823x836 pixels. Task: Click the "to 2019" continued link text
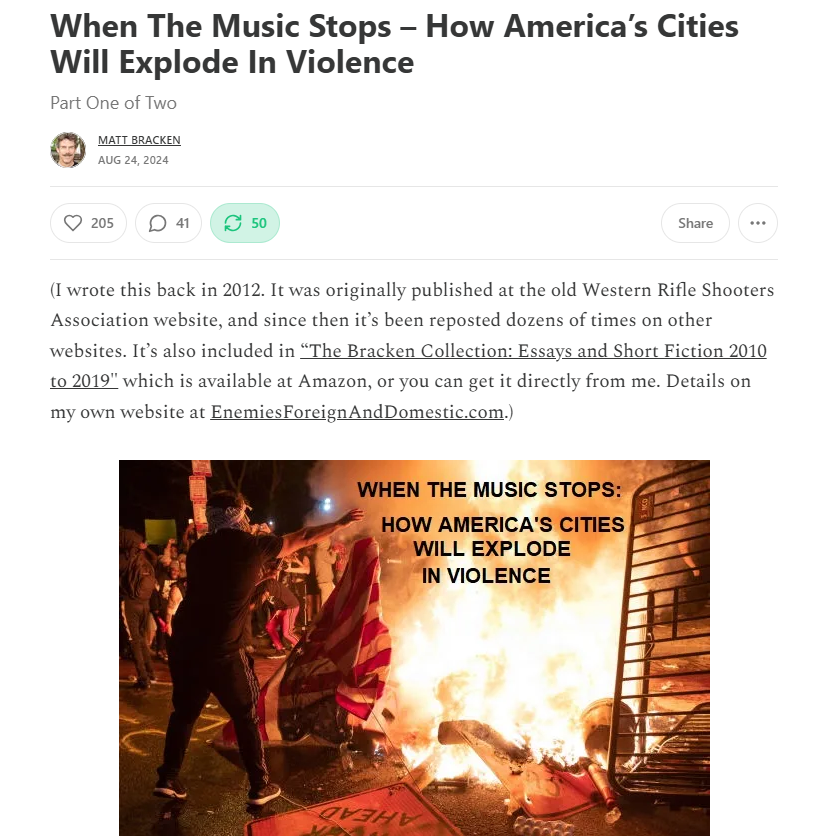click(x=84, y=381)
